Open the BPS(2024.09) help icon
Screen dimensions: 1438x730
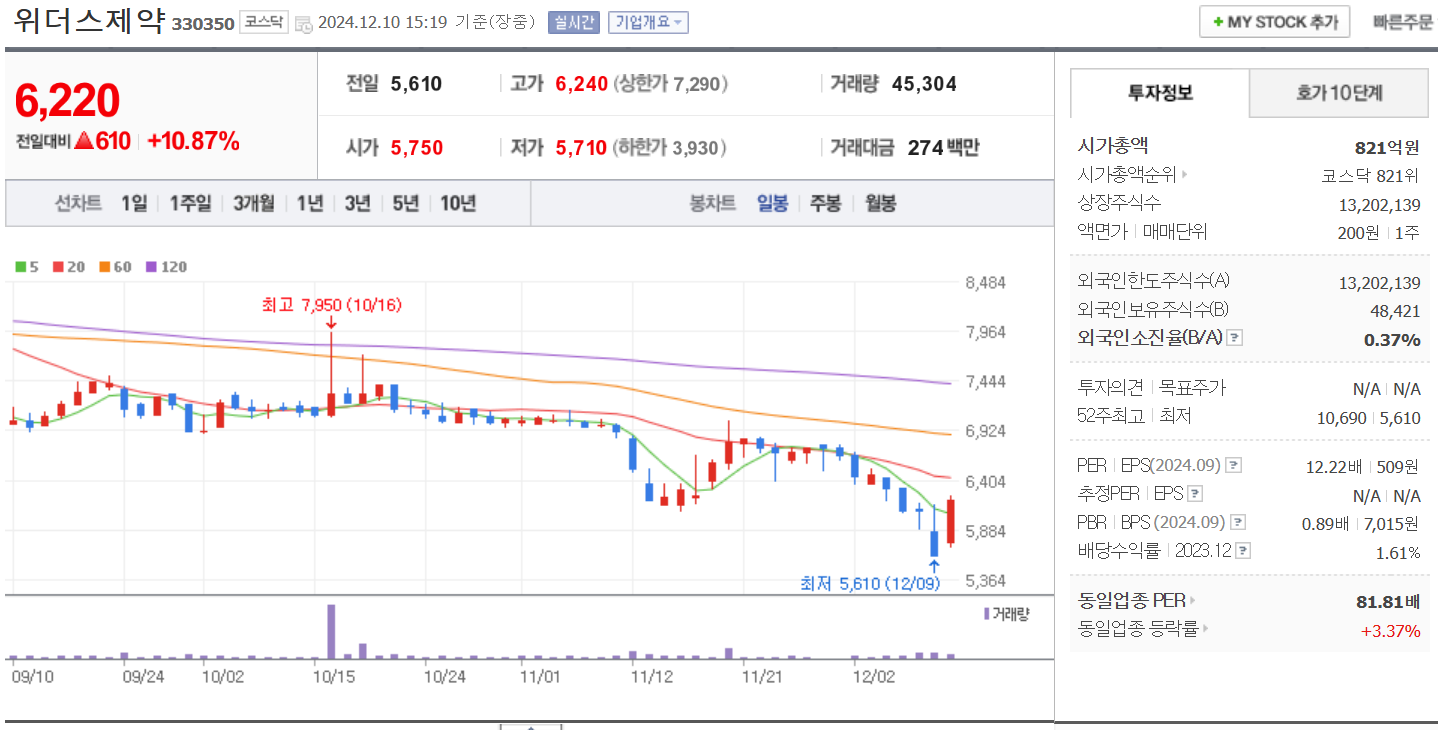tap(1239, 521)
